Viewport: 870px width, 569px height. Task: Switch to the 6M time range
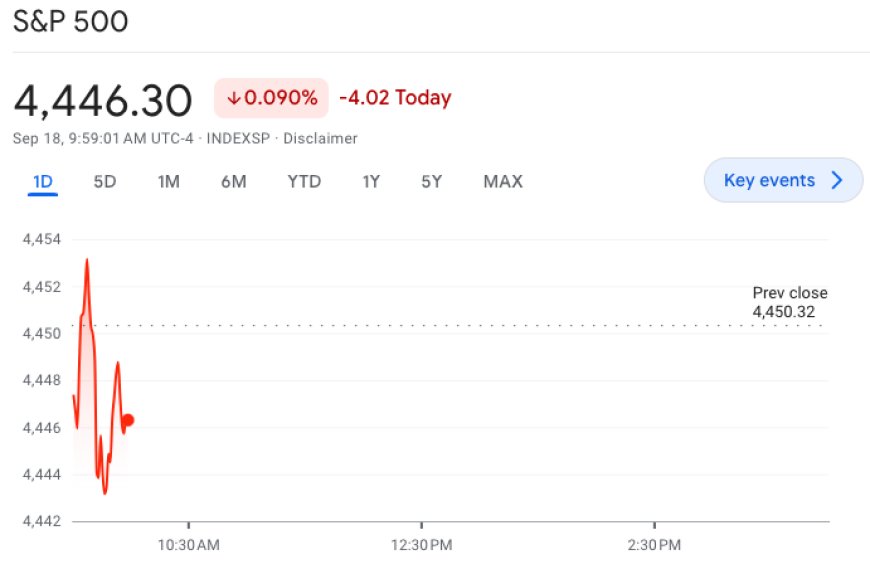click(x=234, y=181)
